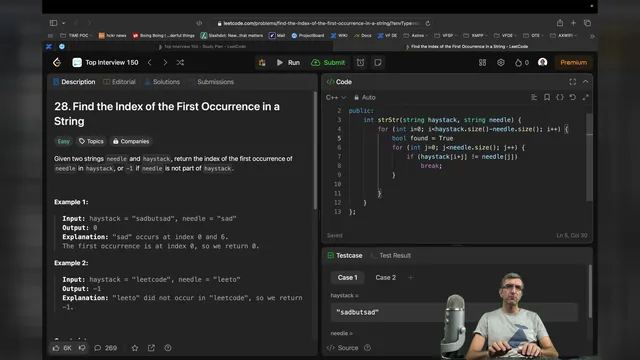Go to next problem arrow
The width and height of the screenshot is (640, 360).
pyautogui.click(x=165, y=62)
